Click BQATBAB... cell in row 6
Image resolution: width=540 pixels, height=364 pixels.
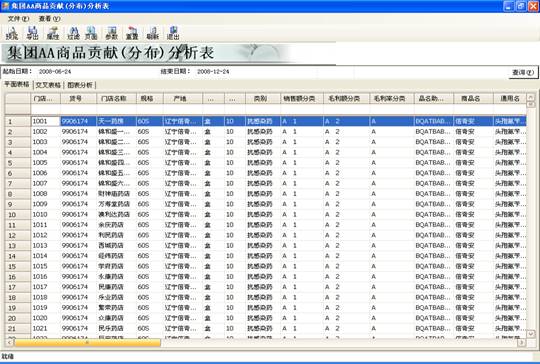433,173
